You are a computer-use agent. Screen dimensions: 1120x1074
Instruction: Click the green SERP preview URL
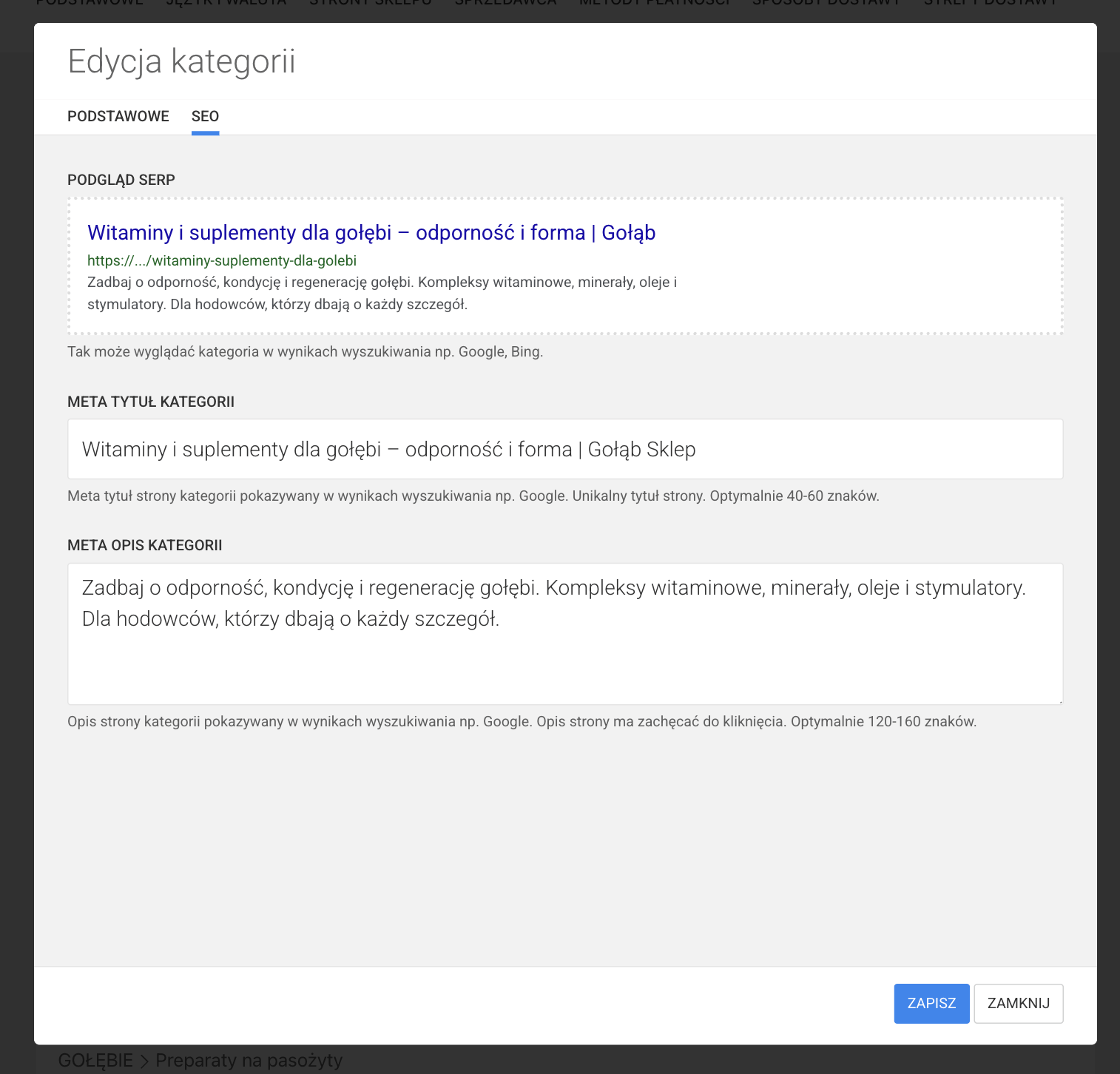pos(222,260)
